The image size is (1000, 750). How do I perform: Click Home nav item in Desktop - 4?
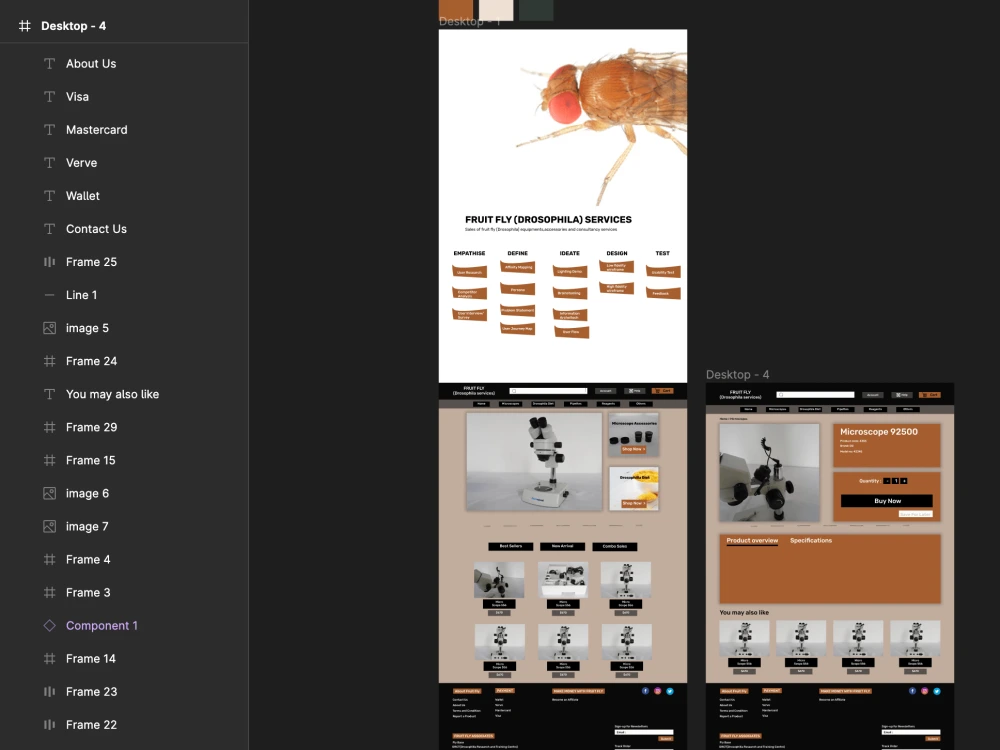pos(749,409)
